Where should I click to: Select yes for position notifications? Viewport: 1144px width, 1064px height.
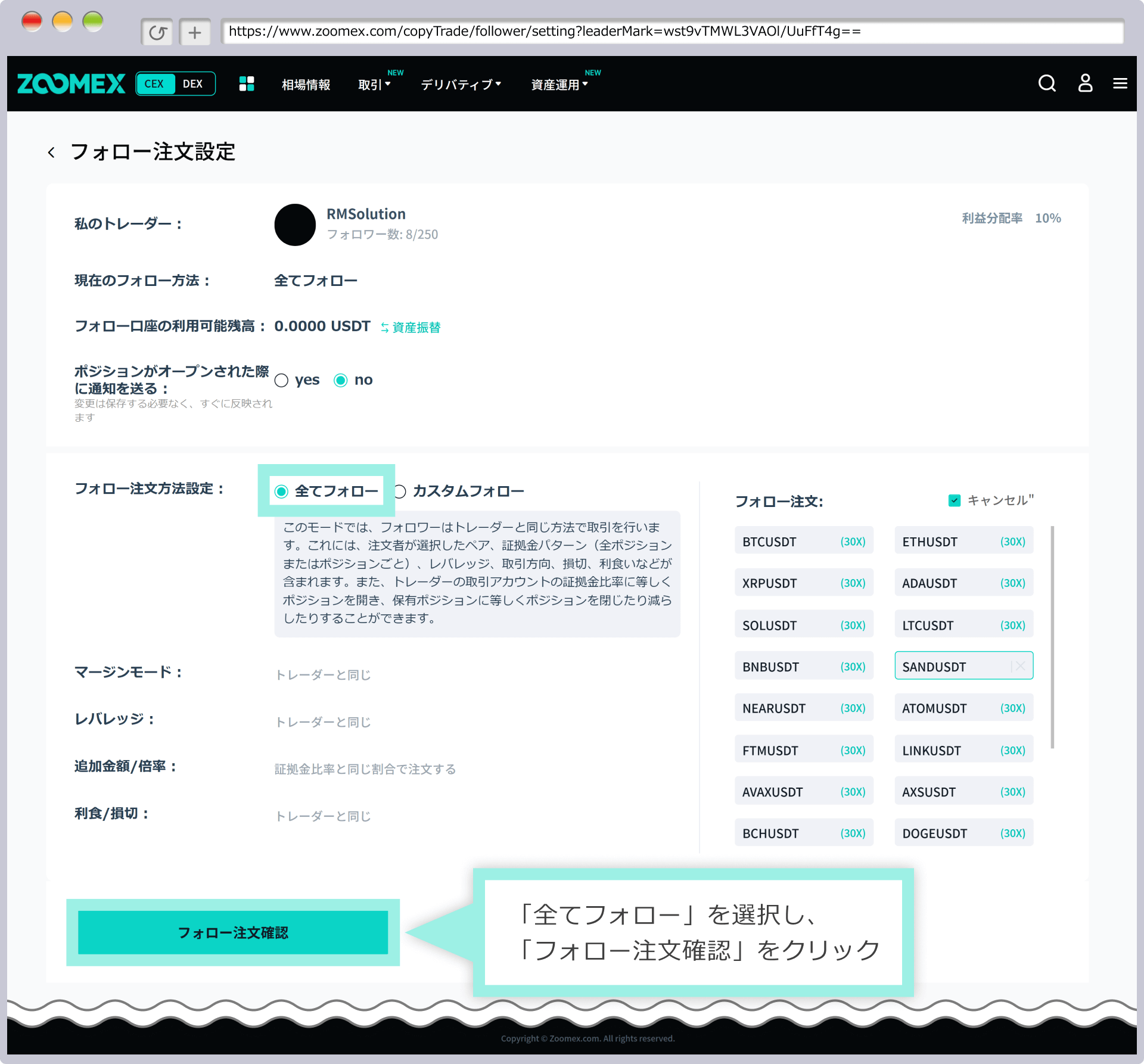coord(282,380)
